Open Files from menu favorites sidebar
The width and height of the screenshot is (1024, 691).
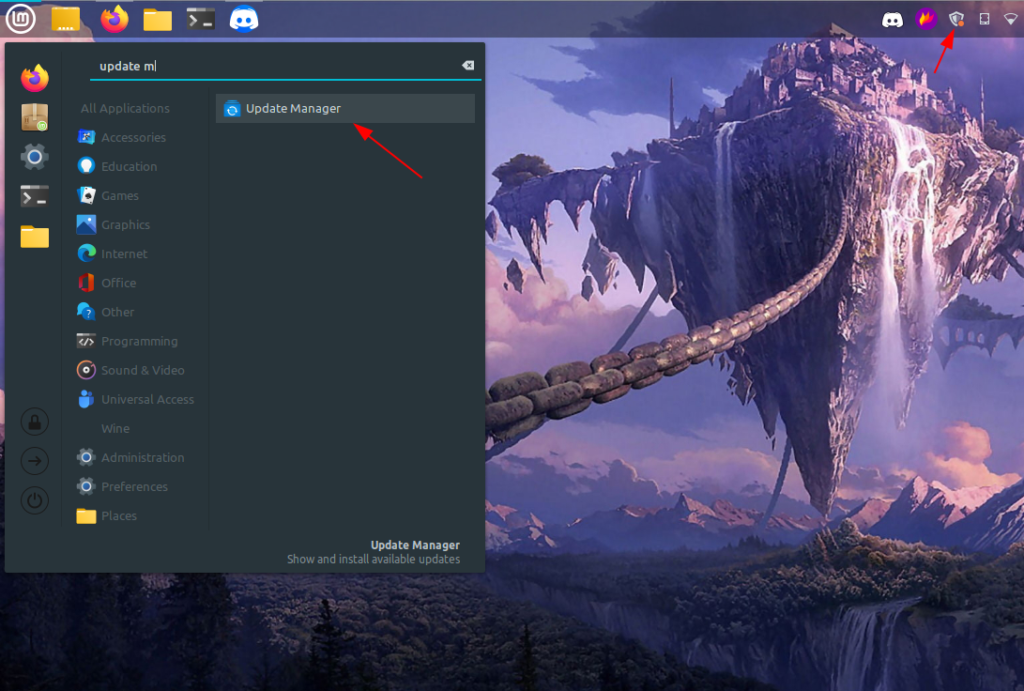(x=35, y=236)
